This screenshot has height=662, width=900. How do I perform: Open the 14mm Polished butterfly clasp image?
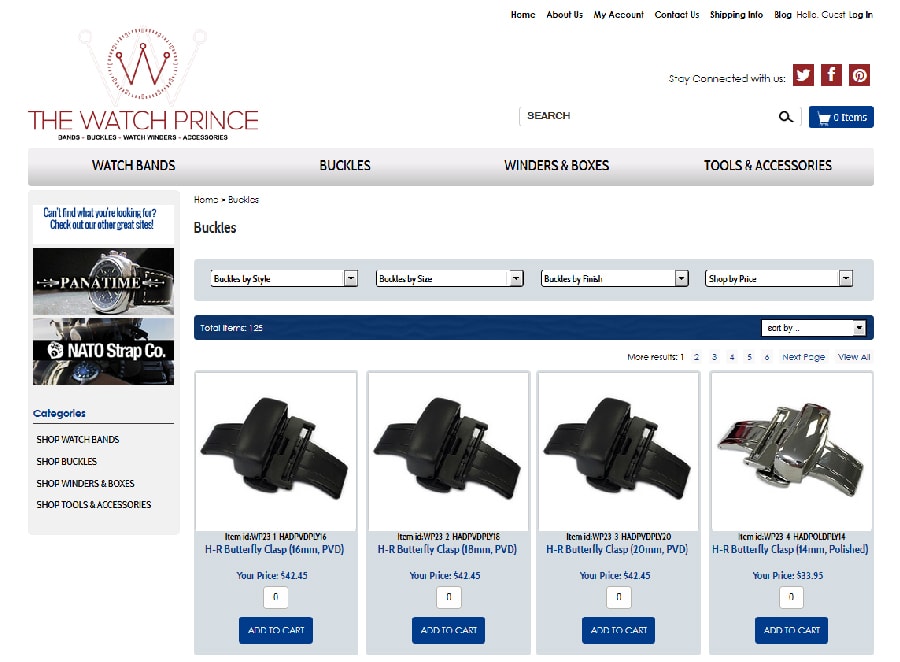(x=792, y=451)
